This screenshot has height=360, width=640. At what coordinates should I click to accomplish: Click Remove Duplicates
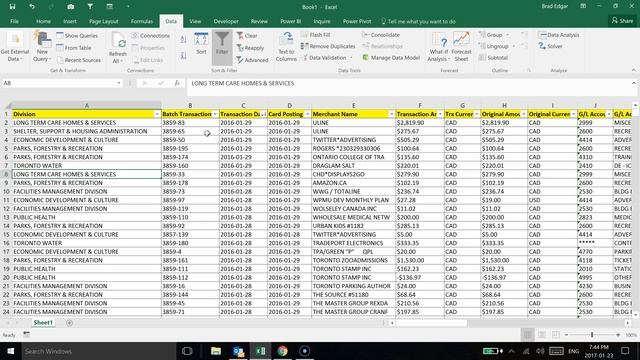point(328,46)
